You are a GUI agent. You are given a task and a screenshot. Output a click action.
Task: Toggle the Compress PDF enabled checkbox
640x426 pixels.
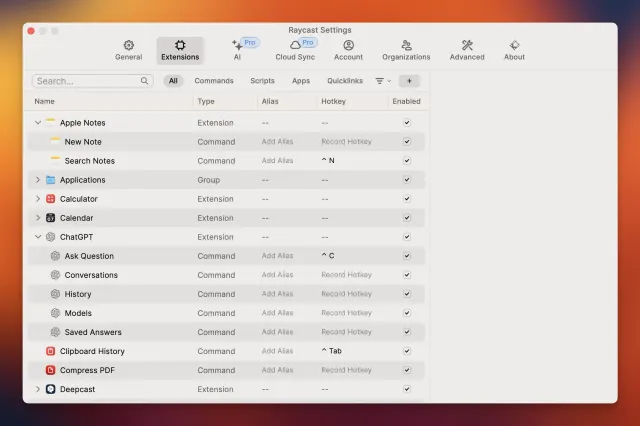(406, 370)
